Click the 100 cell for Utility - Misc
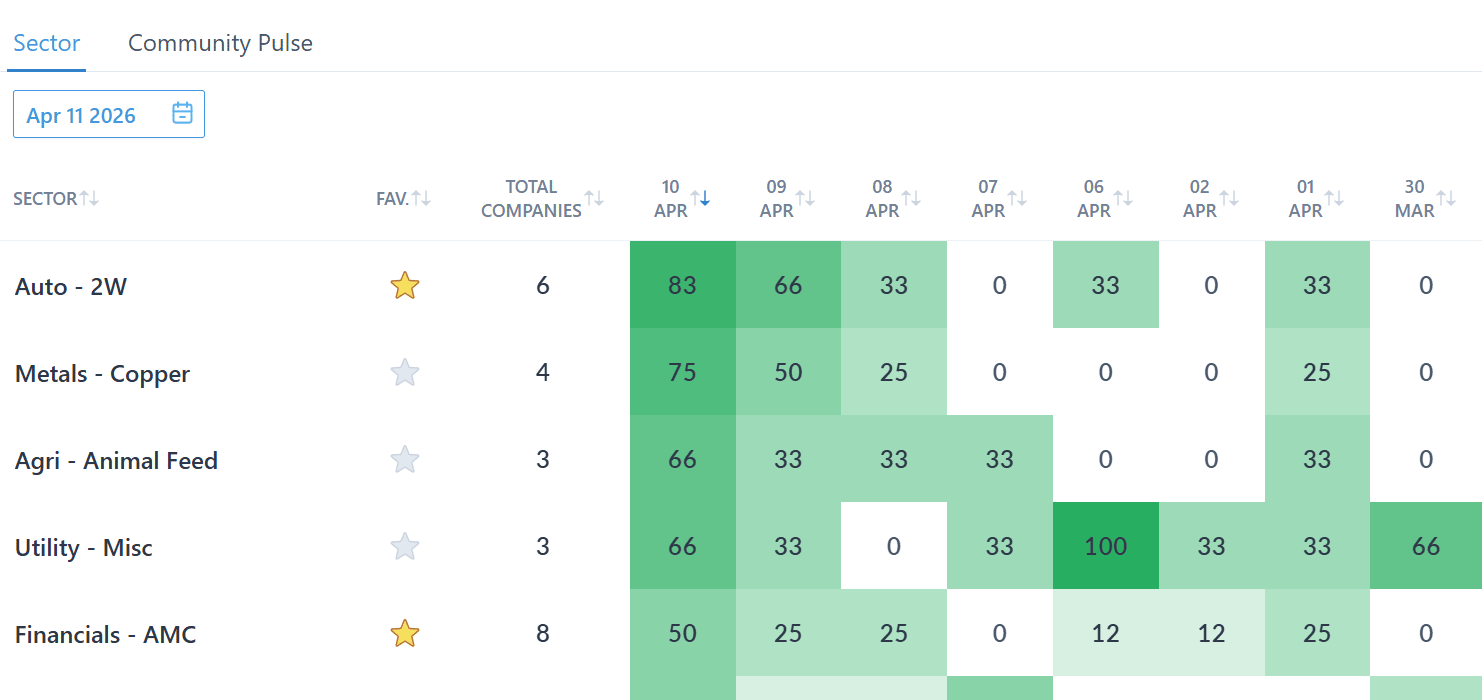 (x=1105, y=547)
